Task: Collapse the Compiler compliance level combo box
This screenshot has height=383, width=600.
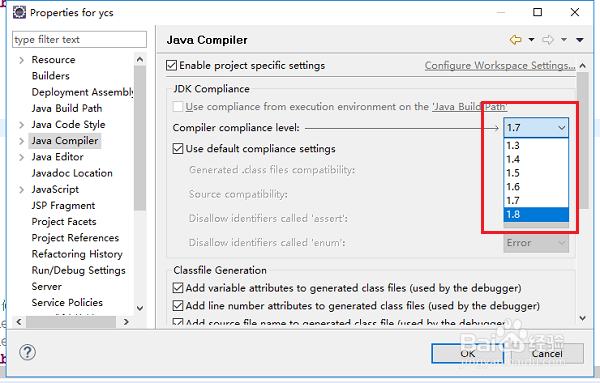Action: pyautogui.click(x=536, y=128)
